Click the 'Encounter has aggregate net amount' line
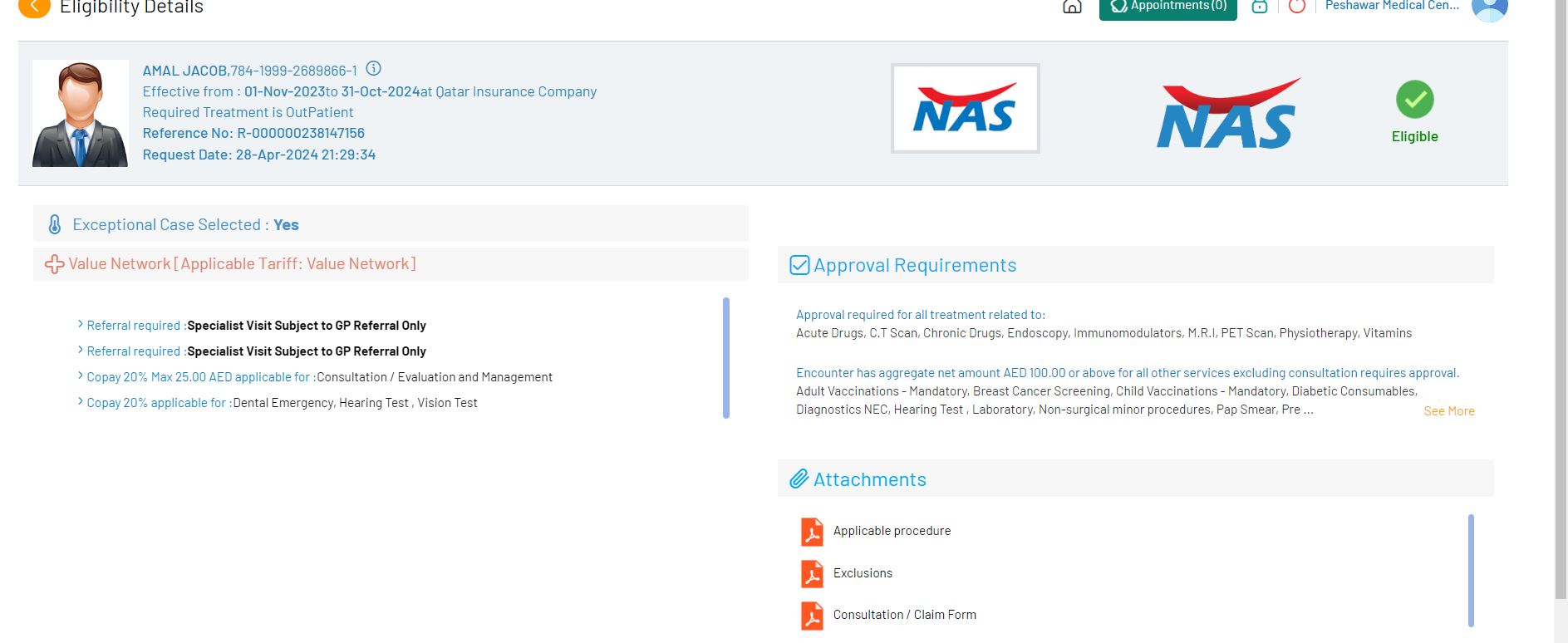Image resolution: width=1568 pixels, height=643 pixels. click(x=1128, y=373)
